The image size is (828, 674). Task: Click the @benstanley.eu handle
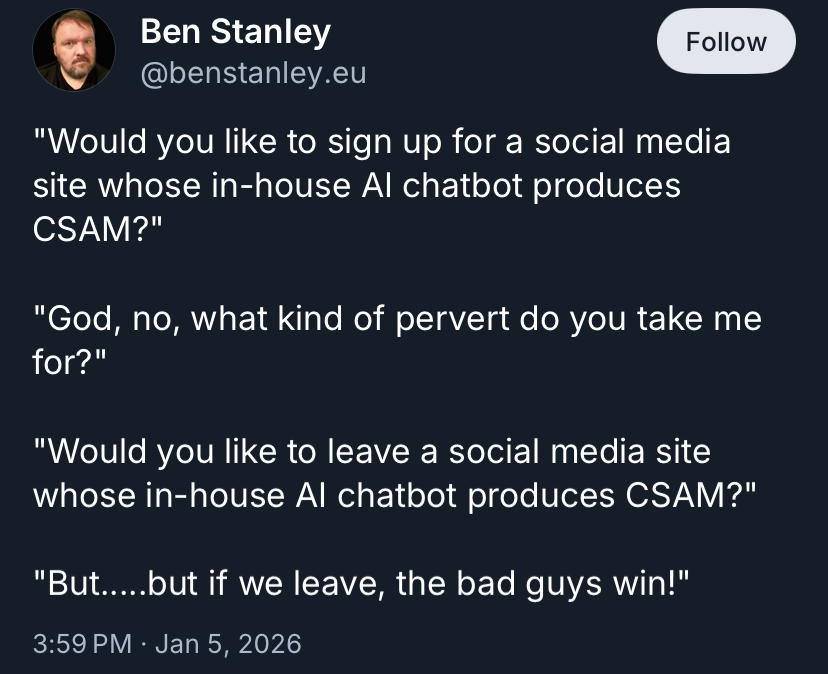[253, 73]
